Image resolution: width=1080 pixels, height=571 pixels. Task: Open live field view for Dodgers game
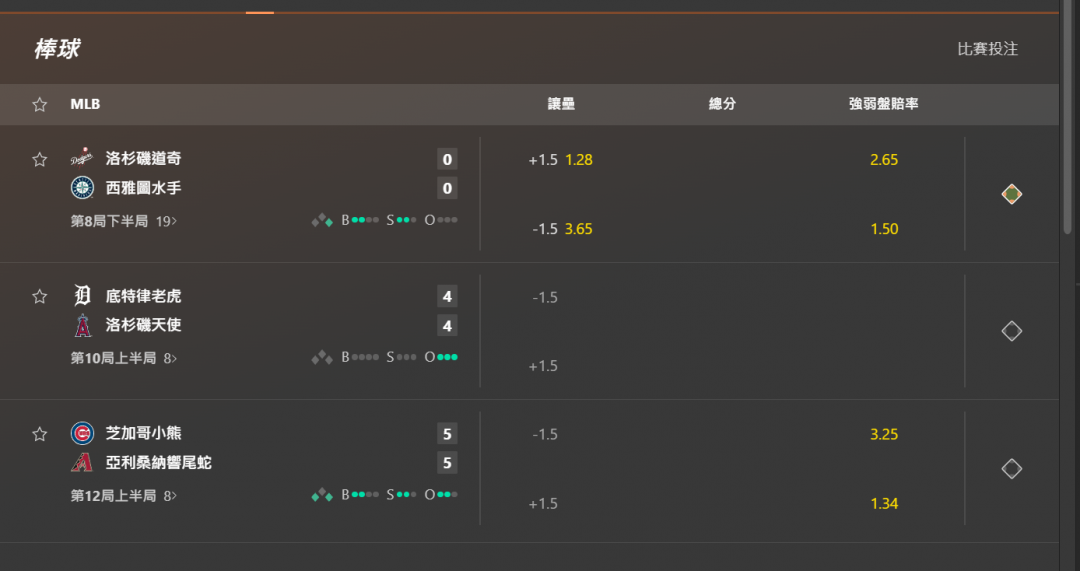pyautogui.click(x=1011, y=194)
